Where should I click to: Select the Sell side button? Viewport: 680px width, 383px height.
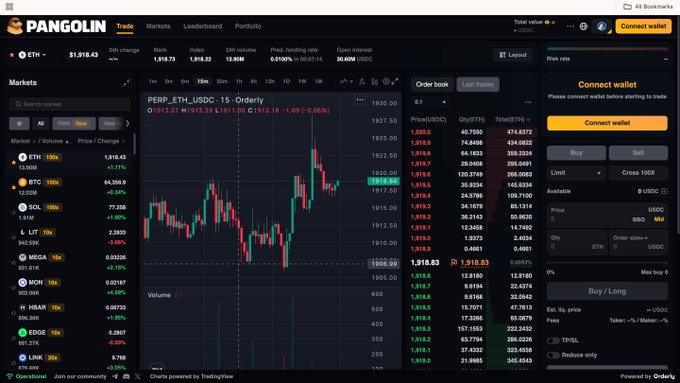pyautogui.click(x=638, y=153)
